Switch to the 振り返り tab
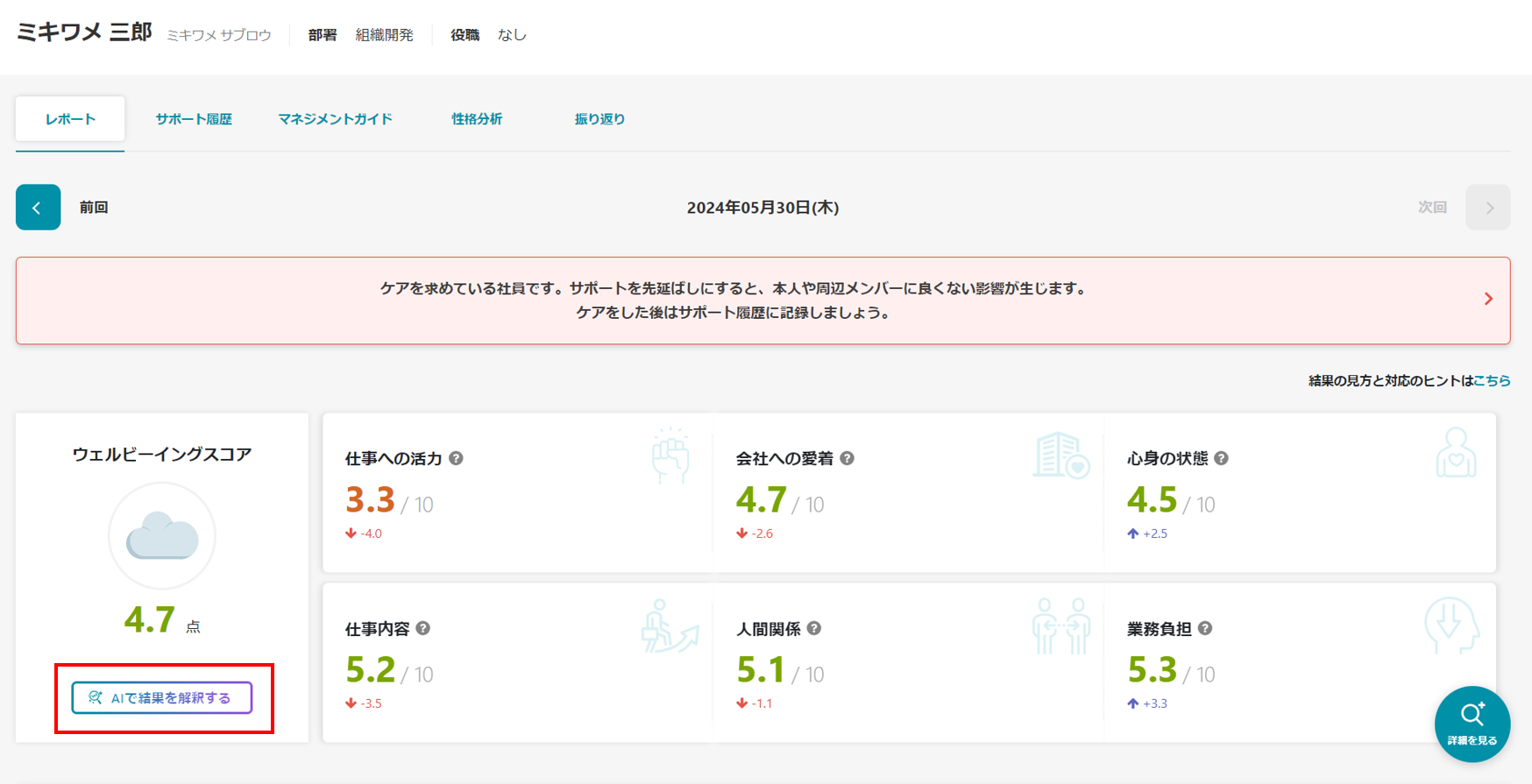1532x784 pixels. pyautogui.click(x=599, y=119)
